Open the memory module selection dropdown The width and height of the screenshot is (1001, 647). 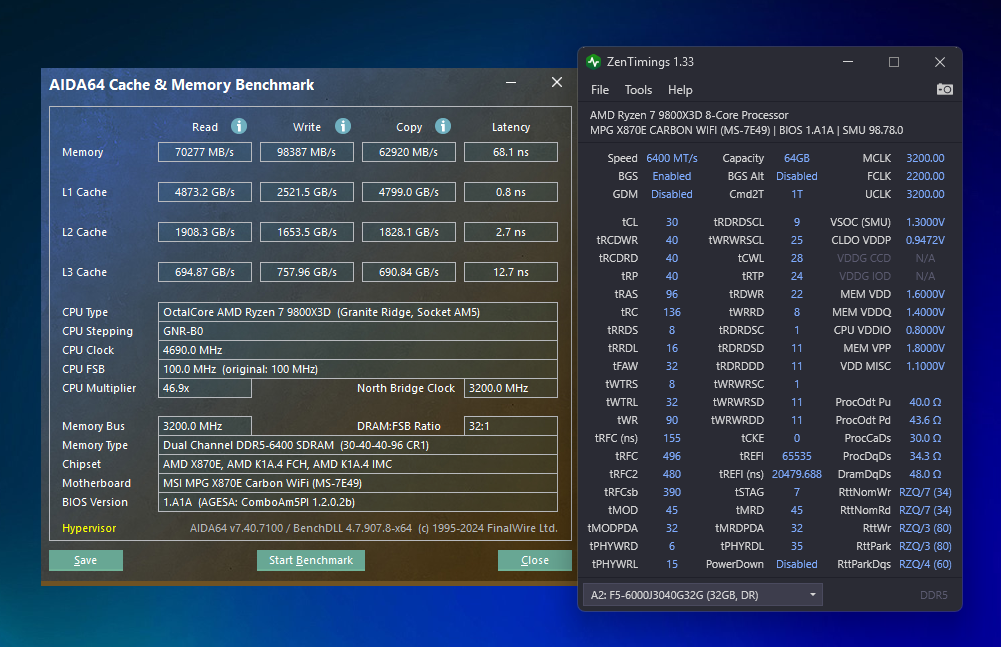pyautogui.click(x=702, y=595)
